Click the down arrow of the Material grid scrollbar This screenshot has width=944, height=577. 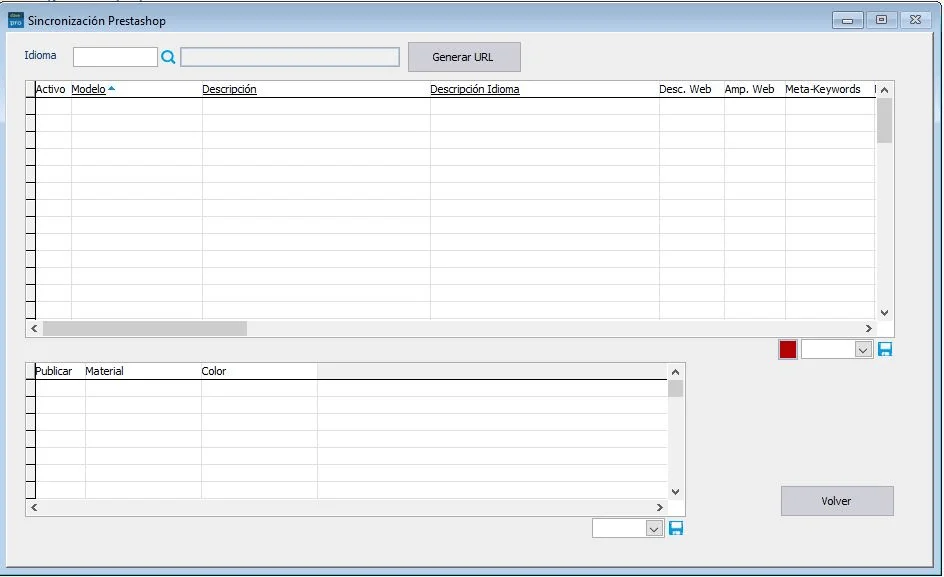point(675,491)
